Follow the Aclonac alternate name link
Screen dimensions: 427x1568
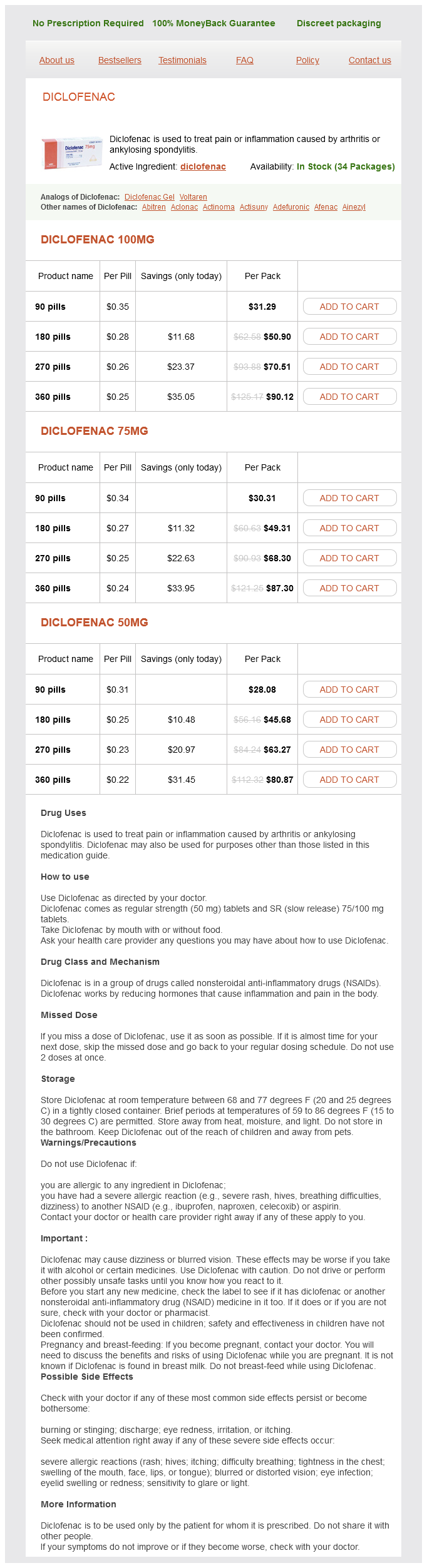click(x=184, y=207)
